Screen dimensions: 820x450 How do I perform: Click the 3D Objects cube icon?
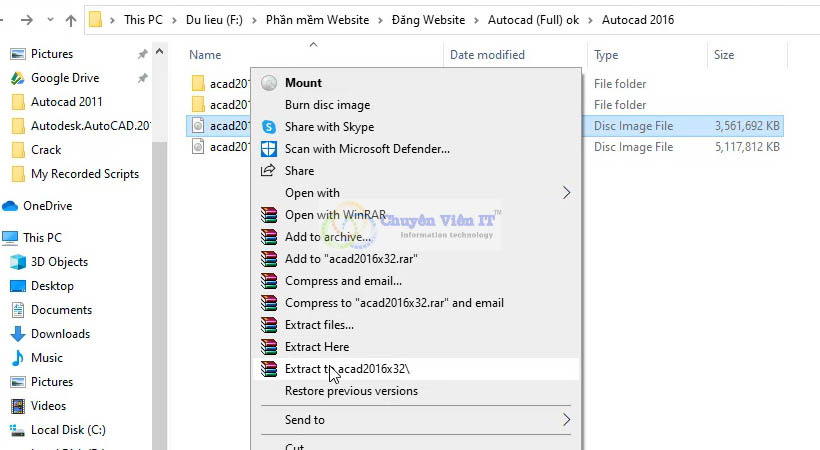click(x=18, y=262)
